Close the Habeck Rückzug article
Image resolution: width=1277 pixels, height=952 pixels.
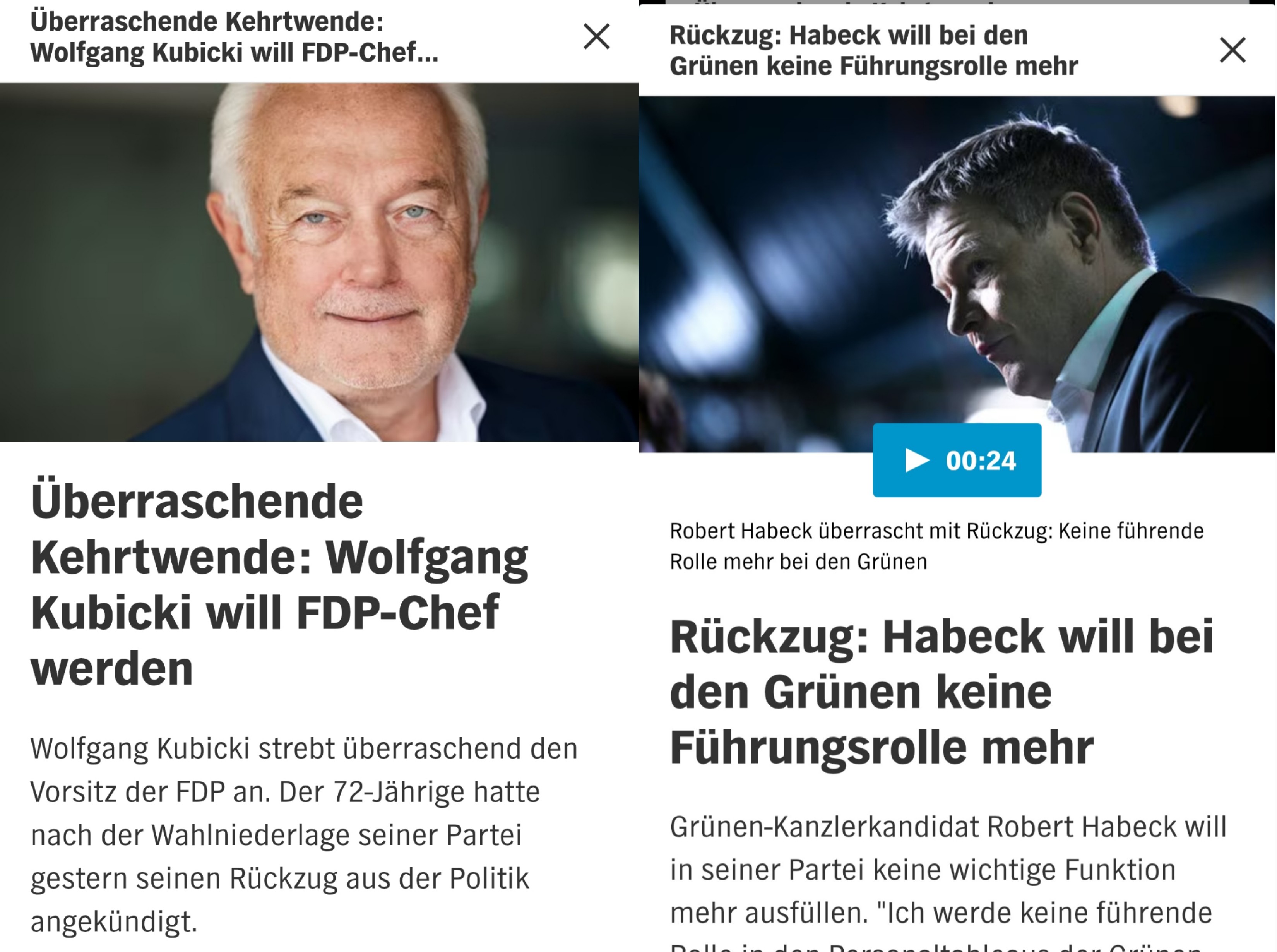click(x=1232, y=50)
